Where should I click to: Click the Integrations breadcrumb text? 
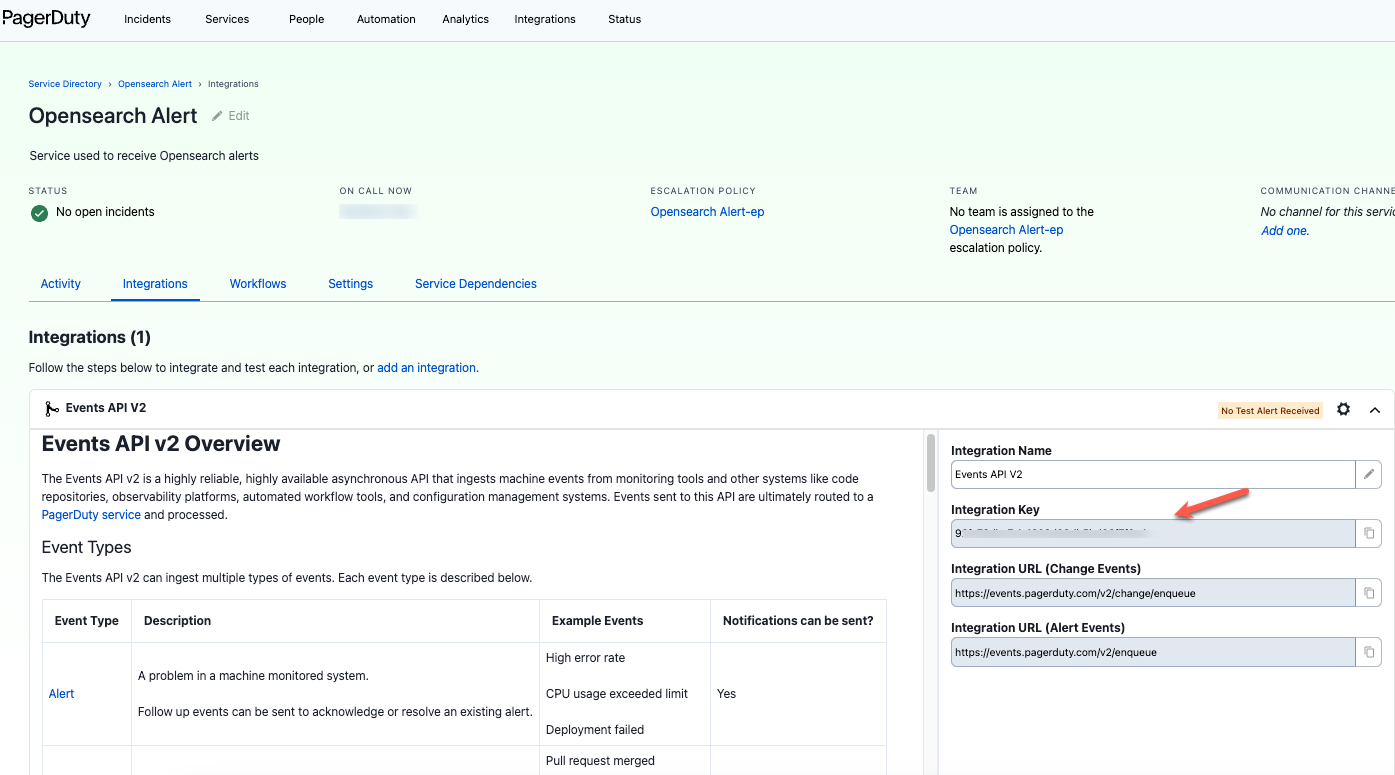click(x=233, y=84)
